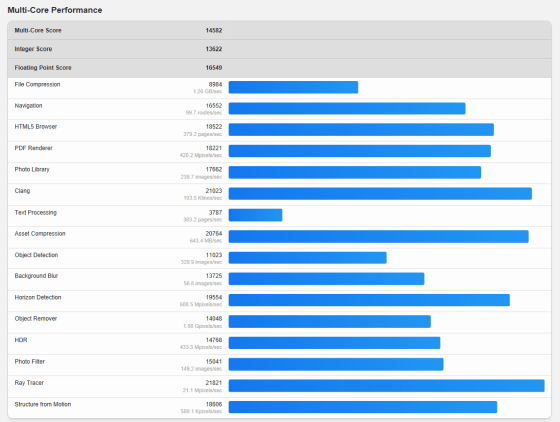Image resolution: width=560 pixels, height=422 pixels.
Task: Select the Integer Score row
Action: click(279, 49)
